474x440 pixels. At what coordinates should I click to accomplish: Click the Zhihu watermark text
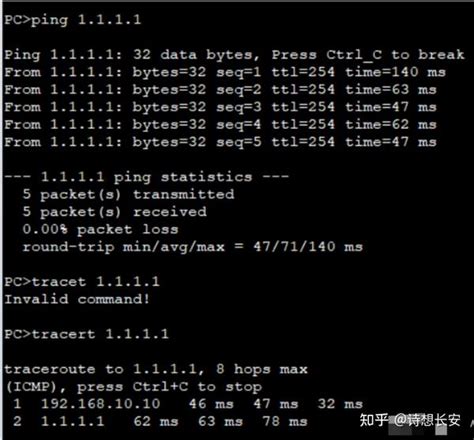[x=410, y=420]
